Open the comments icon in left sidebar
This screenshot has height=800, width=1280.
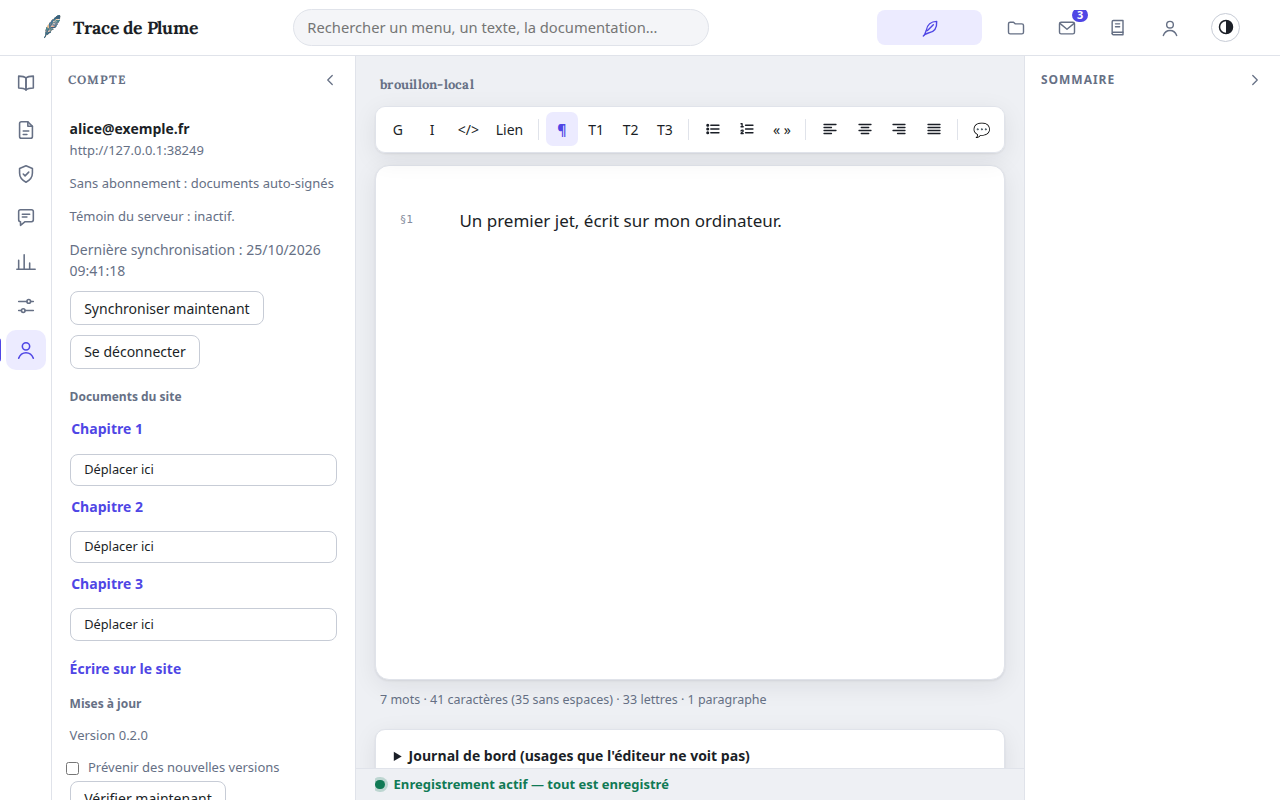26,218
